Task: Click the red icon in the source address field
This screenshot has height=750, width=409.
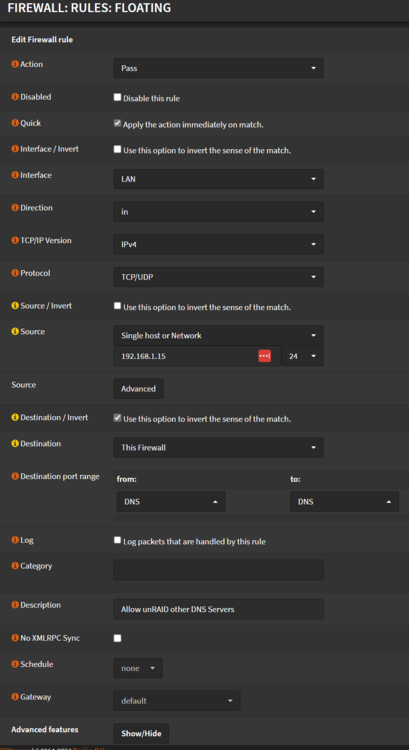Action: 265,356
